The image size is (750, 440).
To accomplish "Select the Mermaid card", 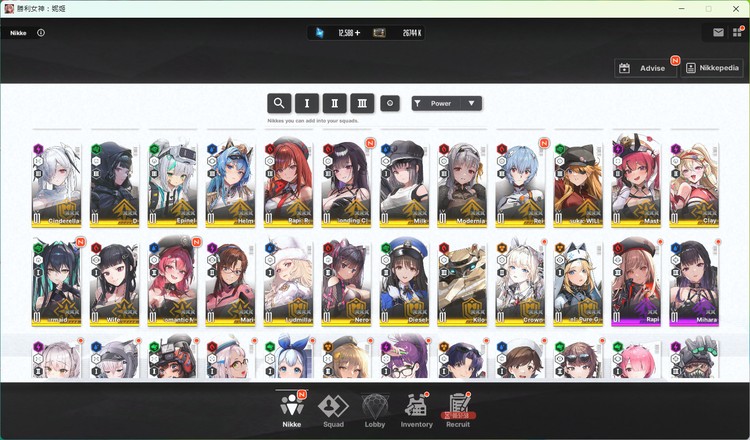I will click(56, 283).
